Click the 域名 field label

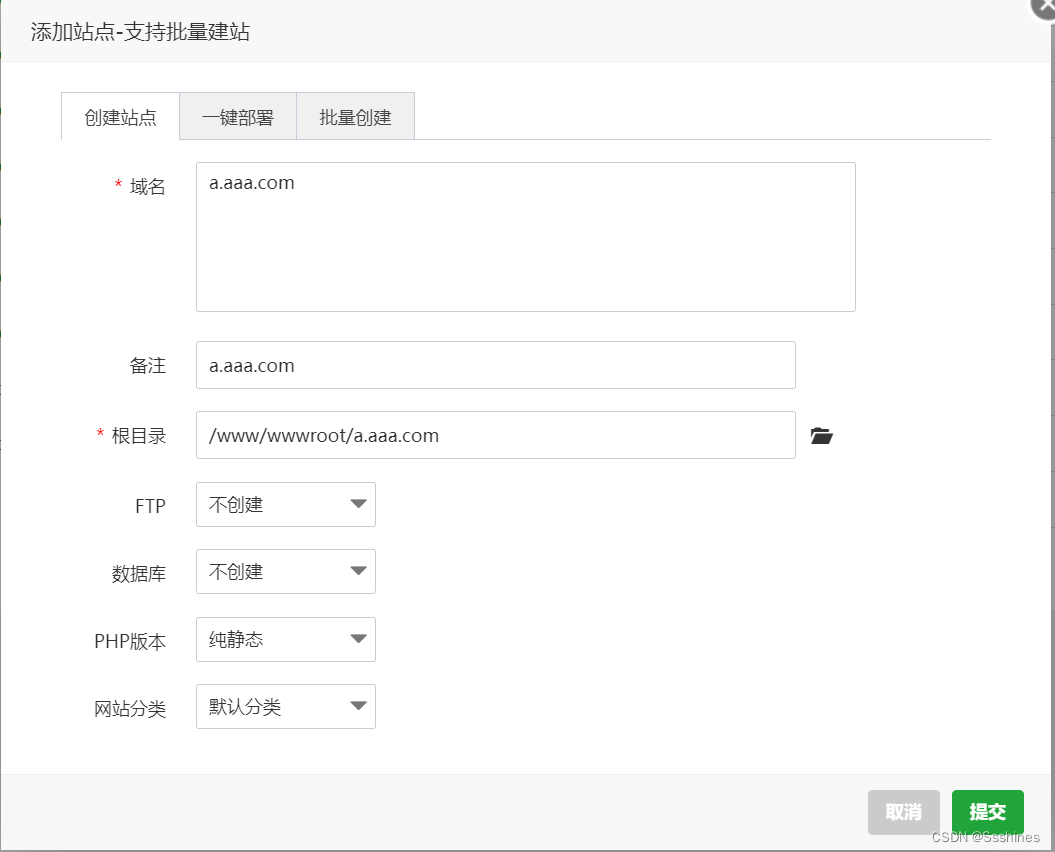[147, 187]
